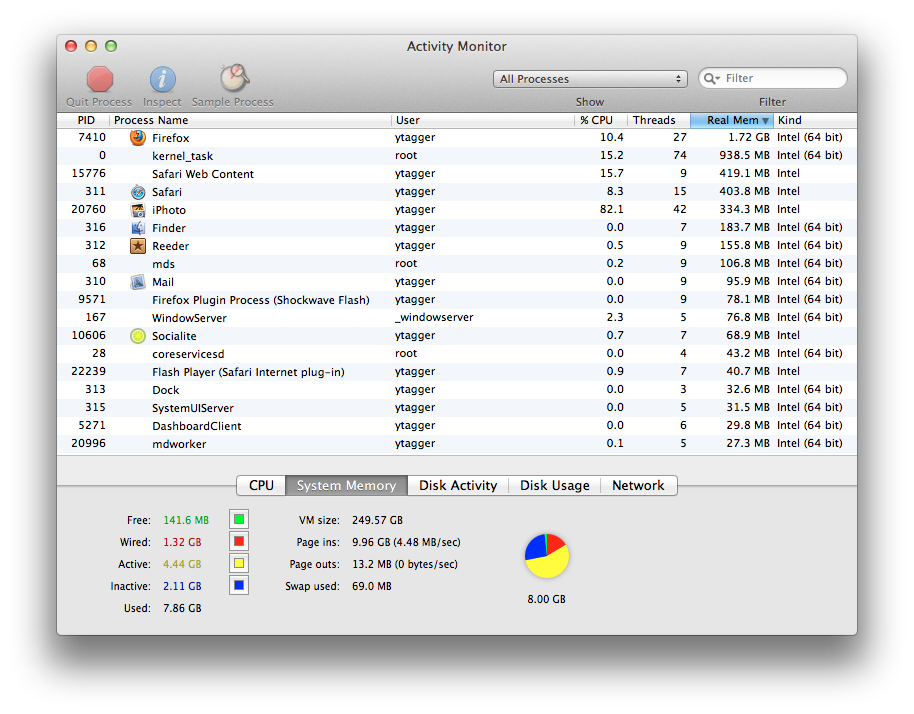Click the 8.00 GB total label
The height and width of the screenshot is (714, 914).
(x=547, y=599)
